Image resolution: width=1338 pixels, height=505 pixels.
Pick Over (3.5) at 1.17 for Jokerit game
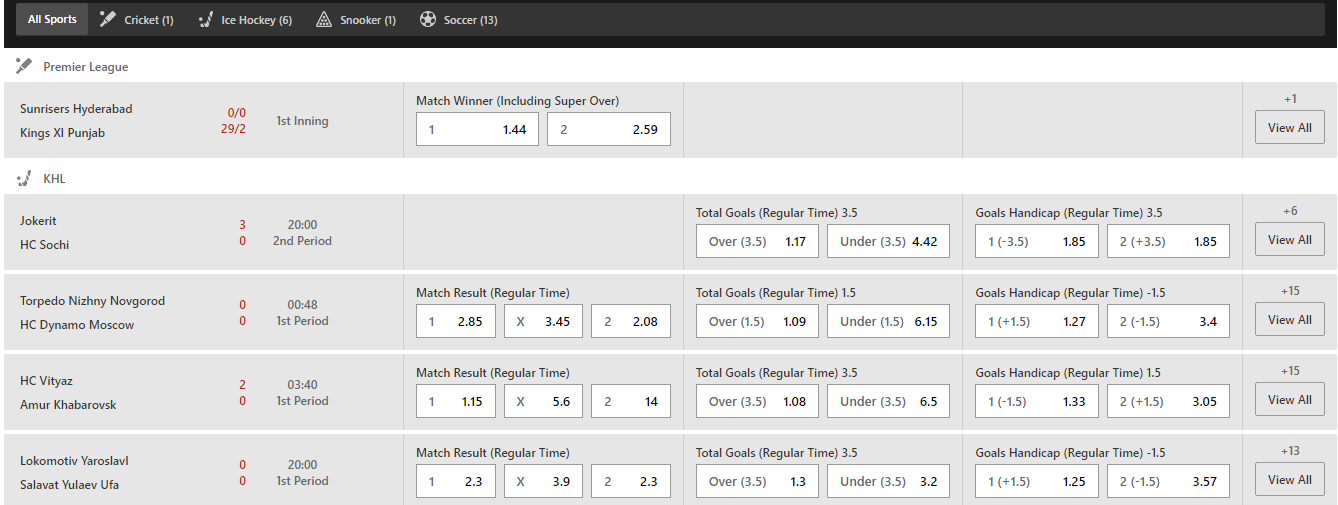point(757,241)
